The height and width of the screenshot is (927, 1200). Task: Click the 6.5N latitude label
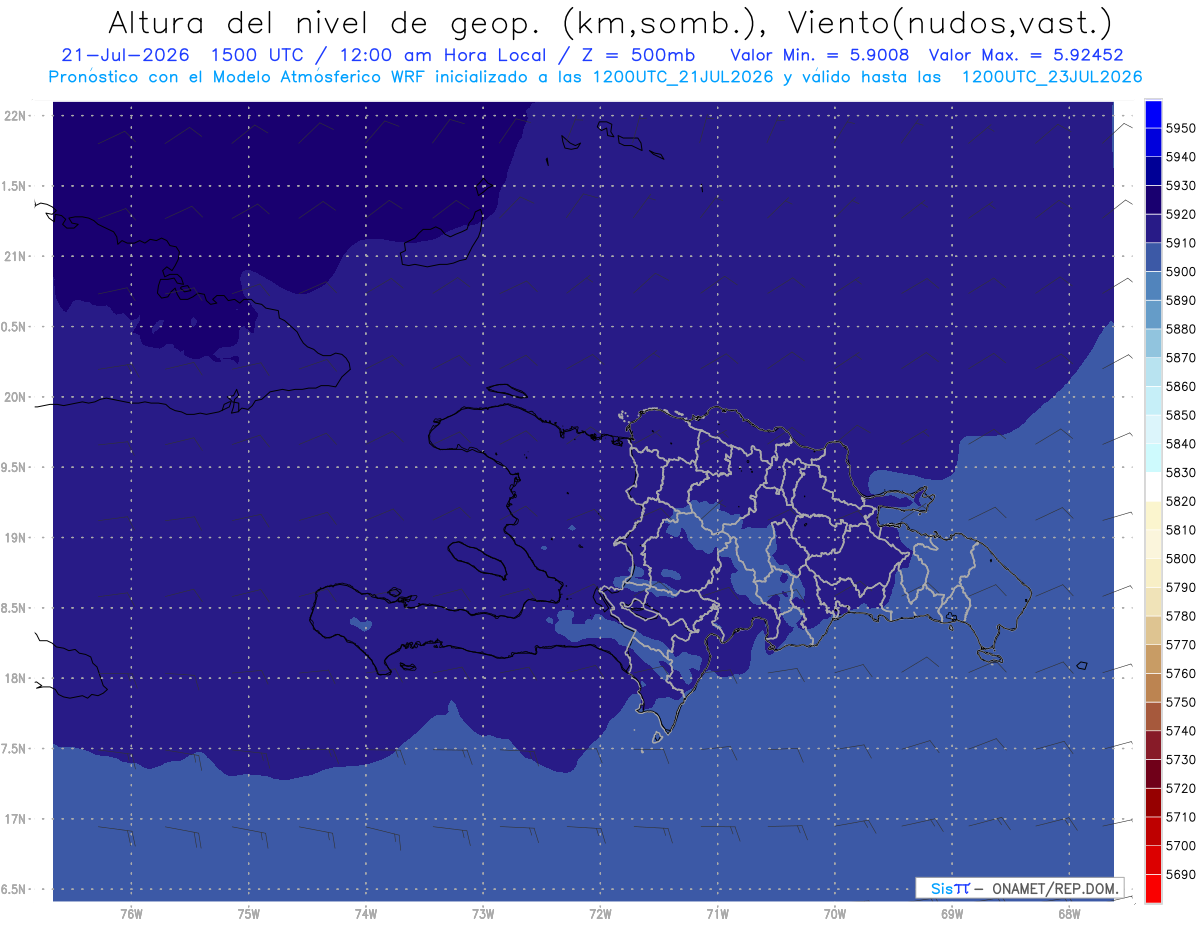[15, 889]
